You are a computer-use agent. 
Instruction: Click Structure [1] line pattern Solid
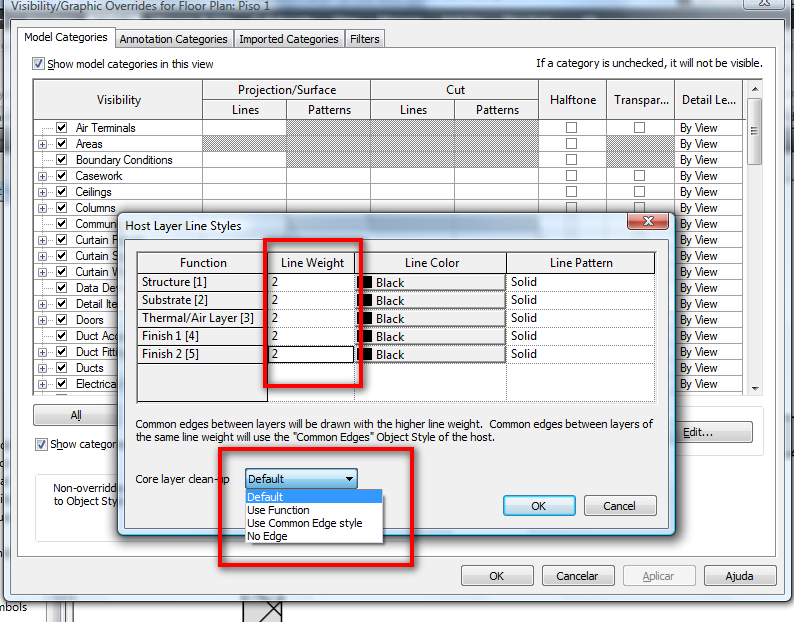coord(580,282)
